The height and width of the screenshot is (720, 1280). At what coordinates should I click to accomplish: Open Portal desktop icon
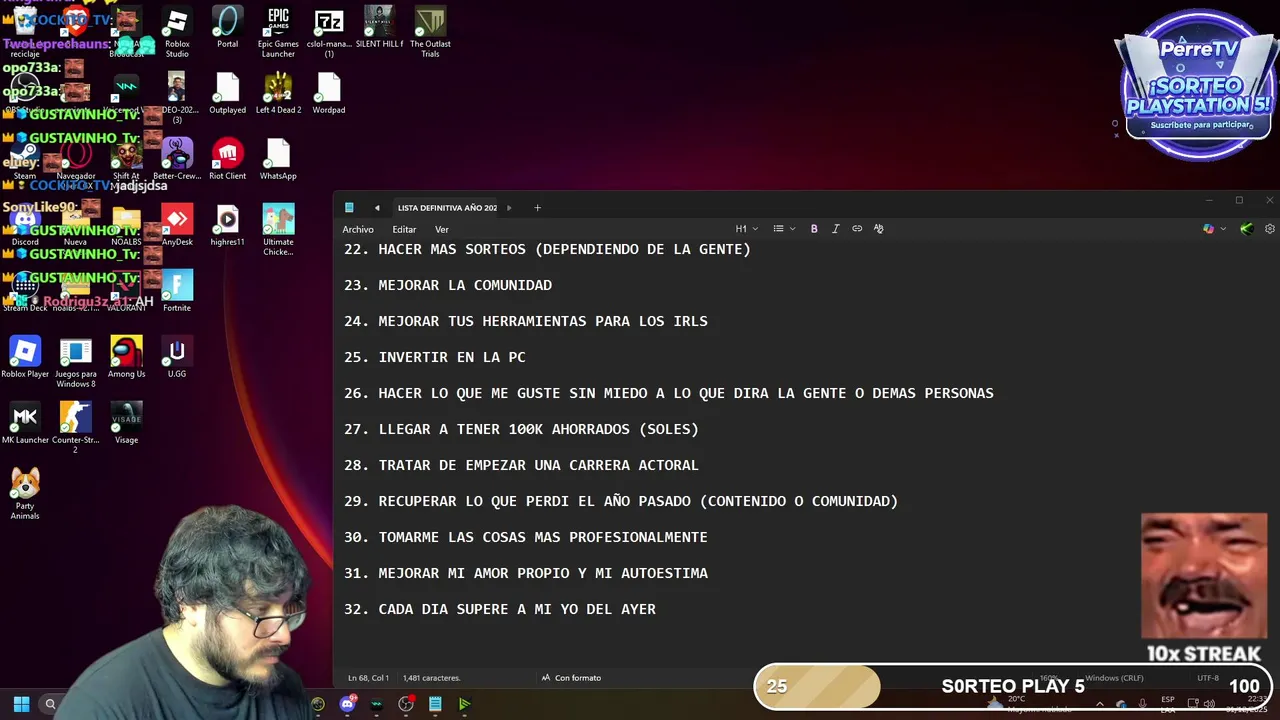[228, 28]
